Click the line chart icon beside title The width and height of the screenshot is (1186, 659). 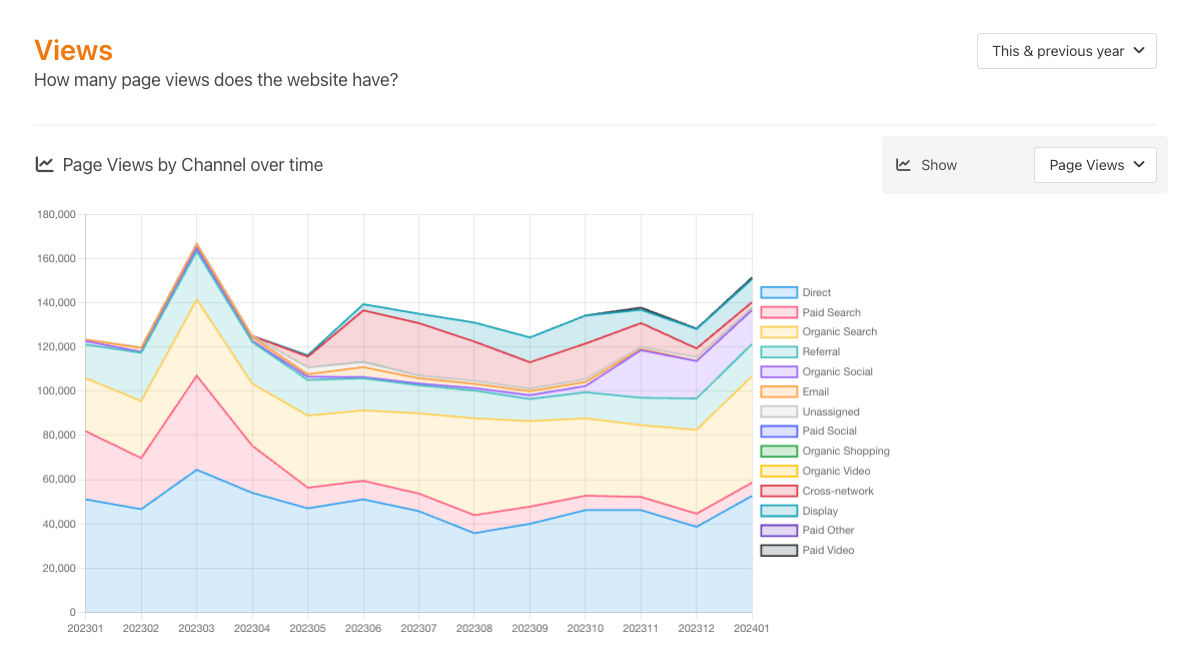(44, 165)
